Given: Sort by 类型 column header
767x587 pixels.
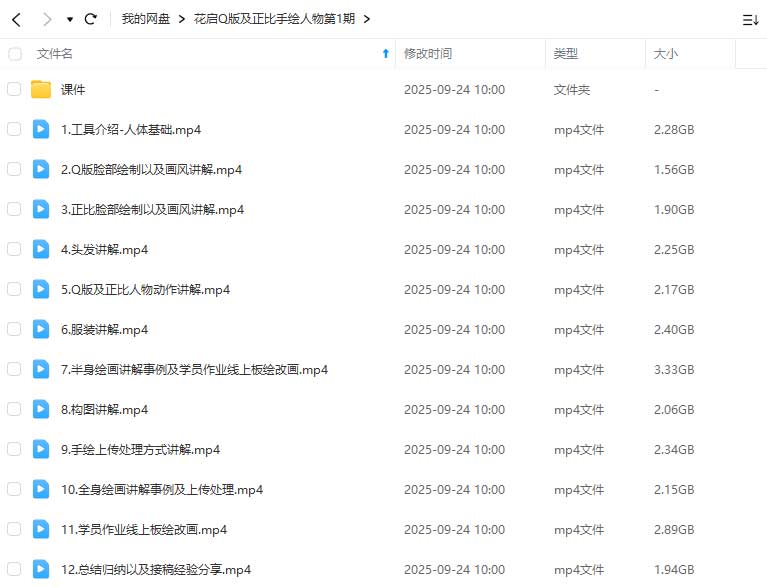Looking at the screenshot, I should 565,54.
